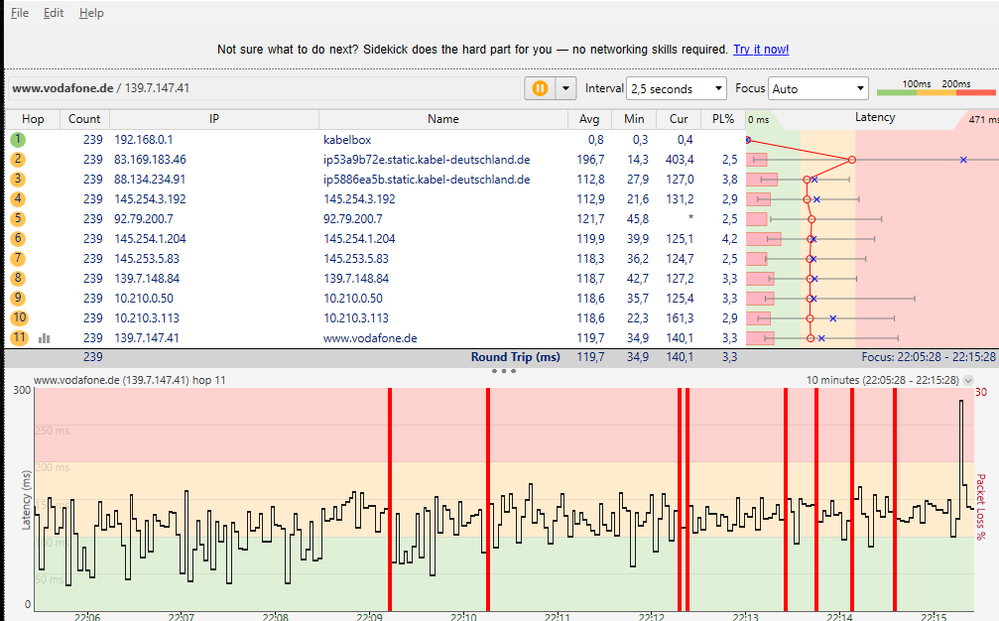Viewport: 999px width, 621px height.
Task: Select hop 6 orange circle icon
Action: (18, 238)
